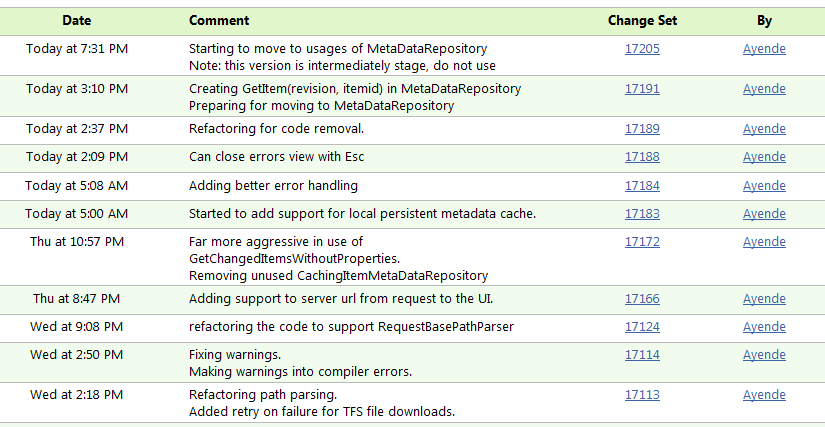Click Ayende link on the 17172 row
The width and height of the screenshot is (825, 427).
764,242
